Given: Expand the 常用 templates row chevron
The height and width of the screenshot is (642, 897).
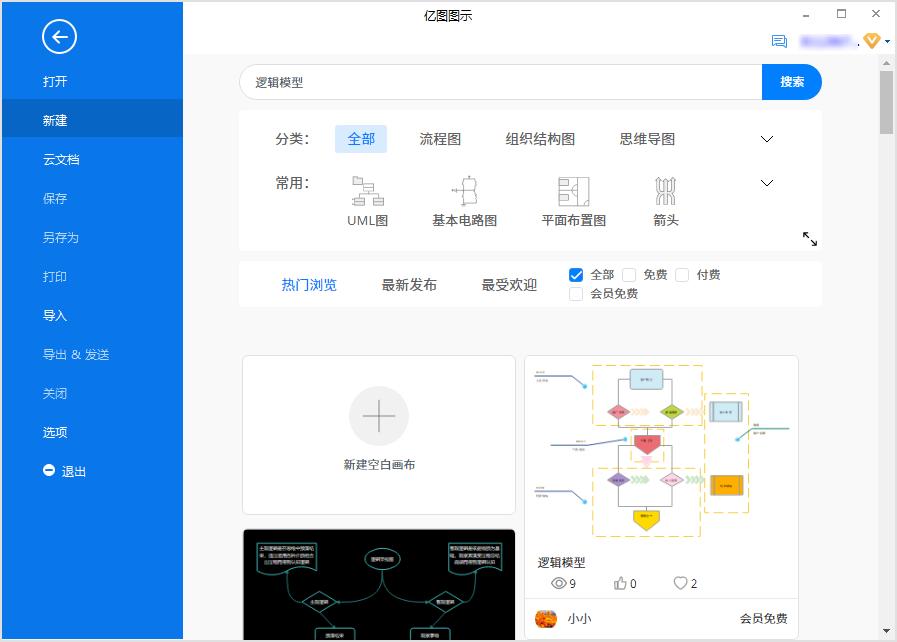Looking at the screenshot, I should point(766,183).
